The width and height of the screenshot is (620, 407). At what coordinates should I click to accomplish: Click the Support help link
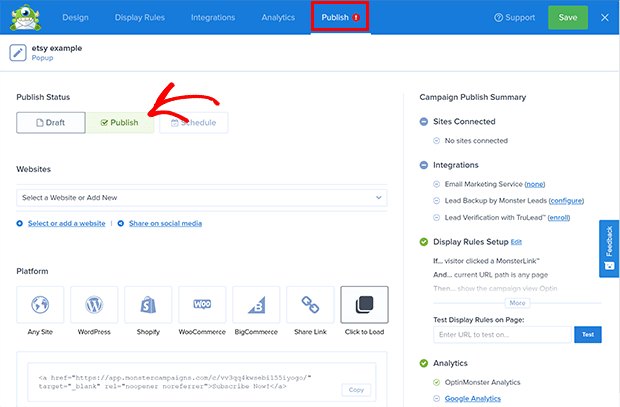(x=514, y=17)
